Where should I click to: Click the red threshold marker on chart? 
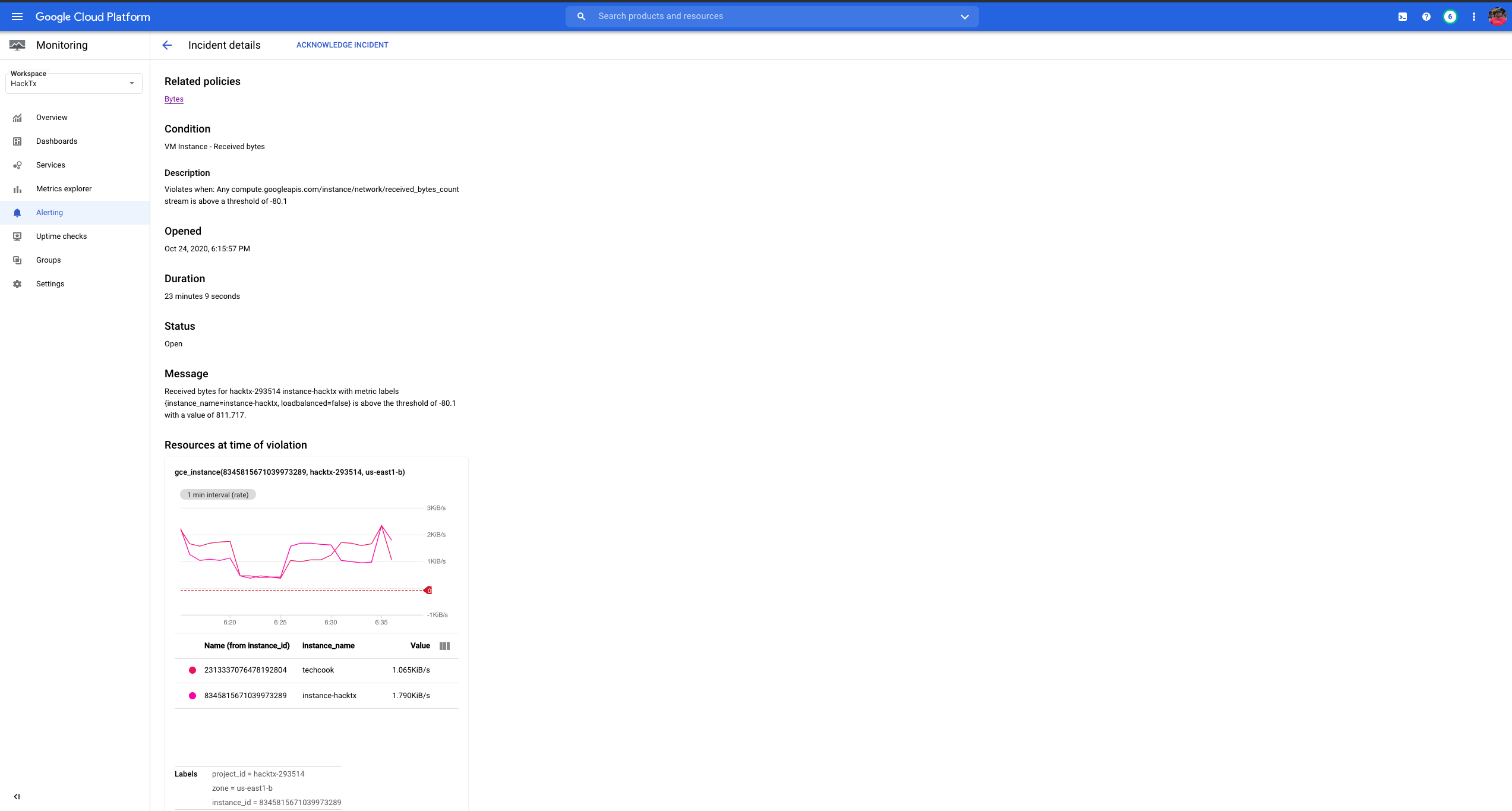428,590
